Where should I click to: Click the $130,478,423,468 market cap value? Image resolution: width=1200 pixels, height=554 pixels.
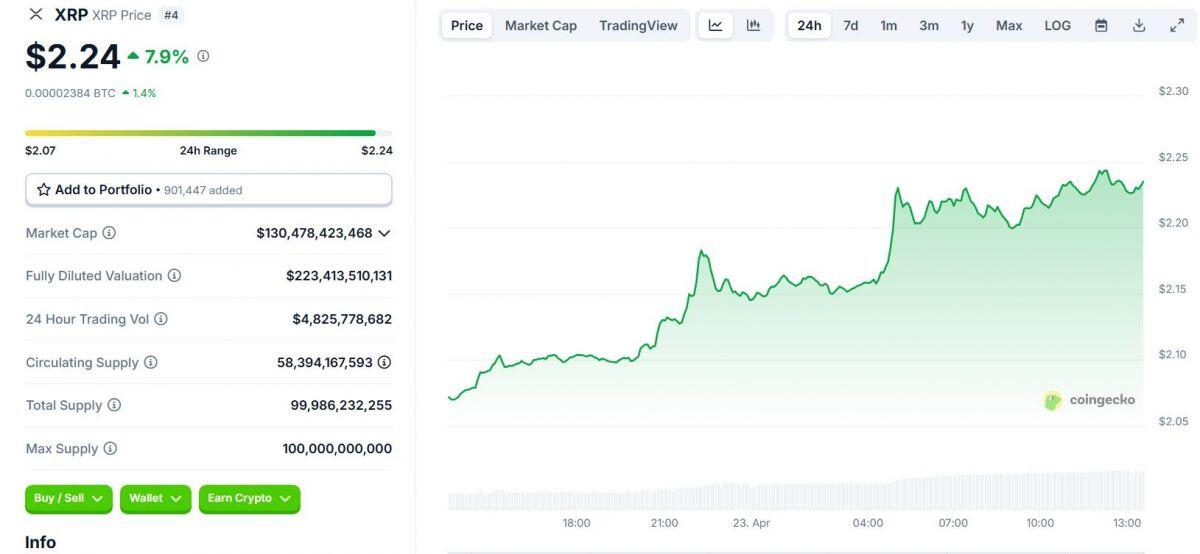coord(314,233)
